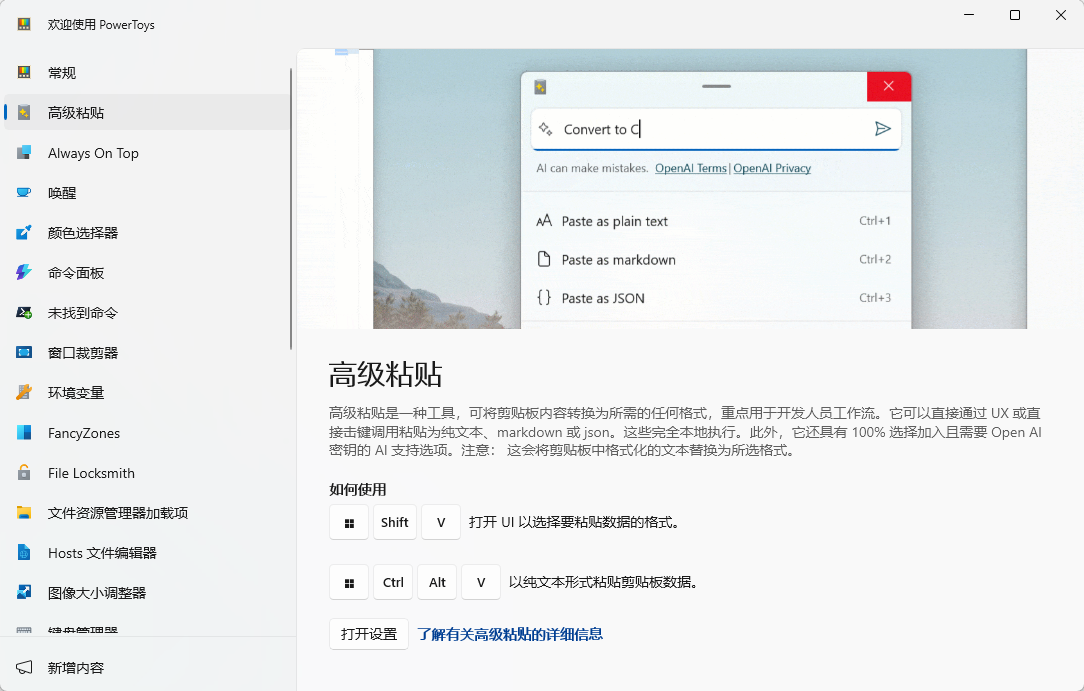
Task: Click the 文件资源管理器加载项 folder icon
Action: (x=24, y=513)
